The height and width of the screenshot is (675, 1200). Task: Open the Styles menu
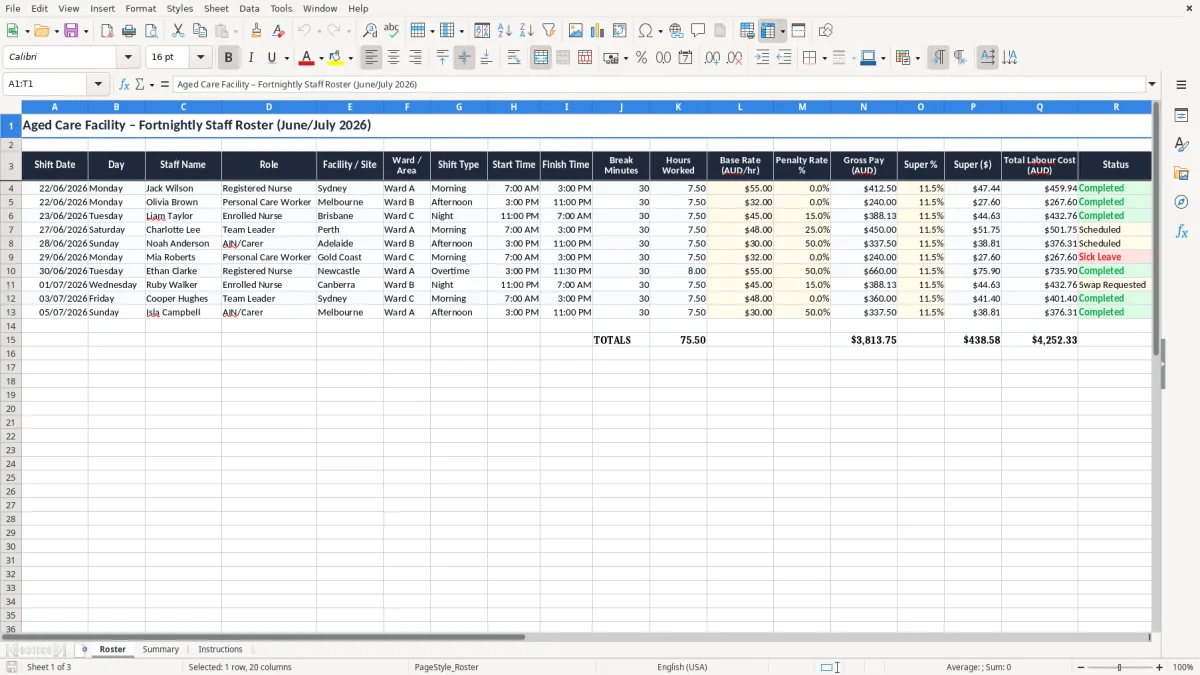[180, 8]
